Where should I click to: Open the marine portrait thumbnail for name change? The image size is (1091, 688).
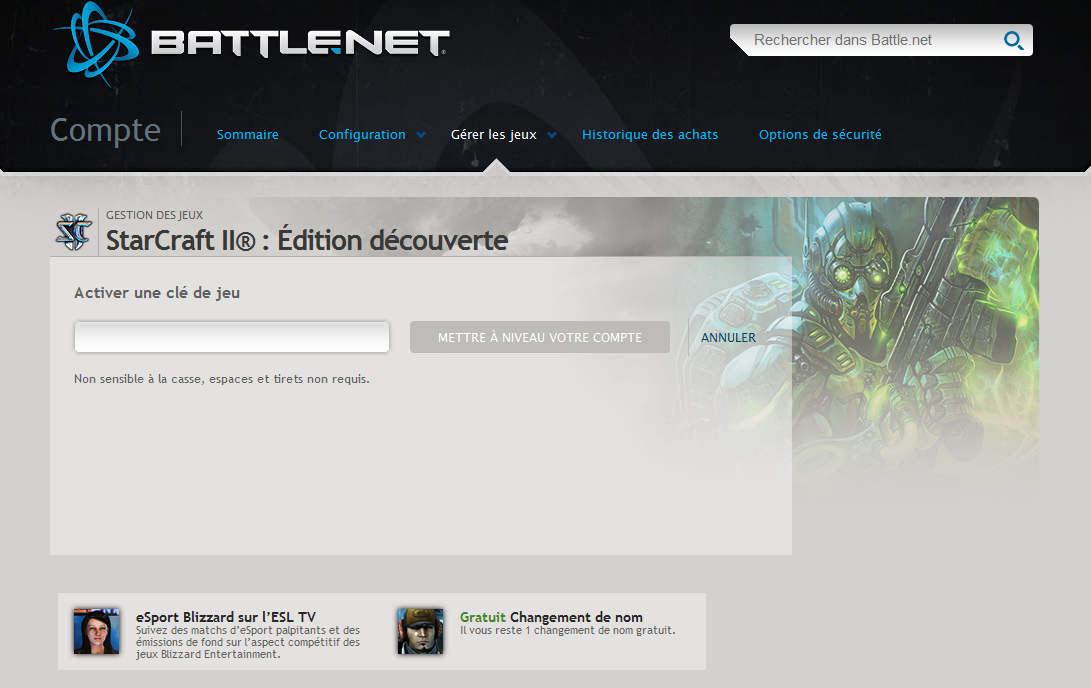420,631
